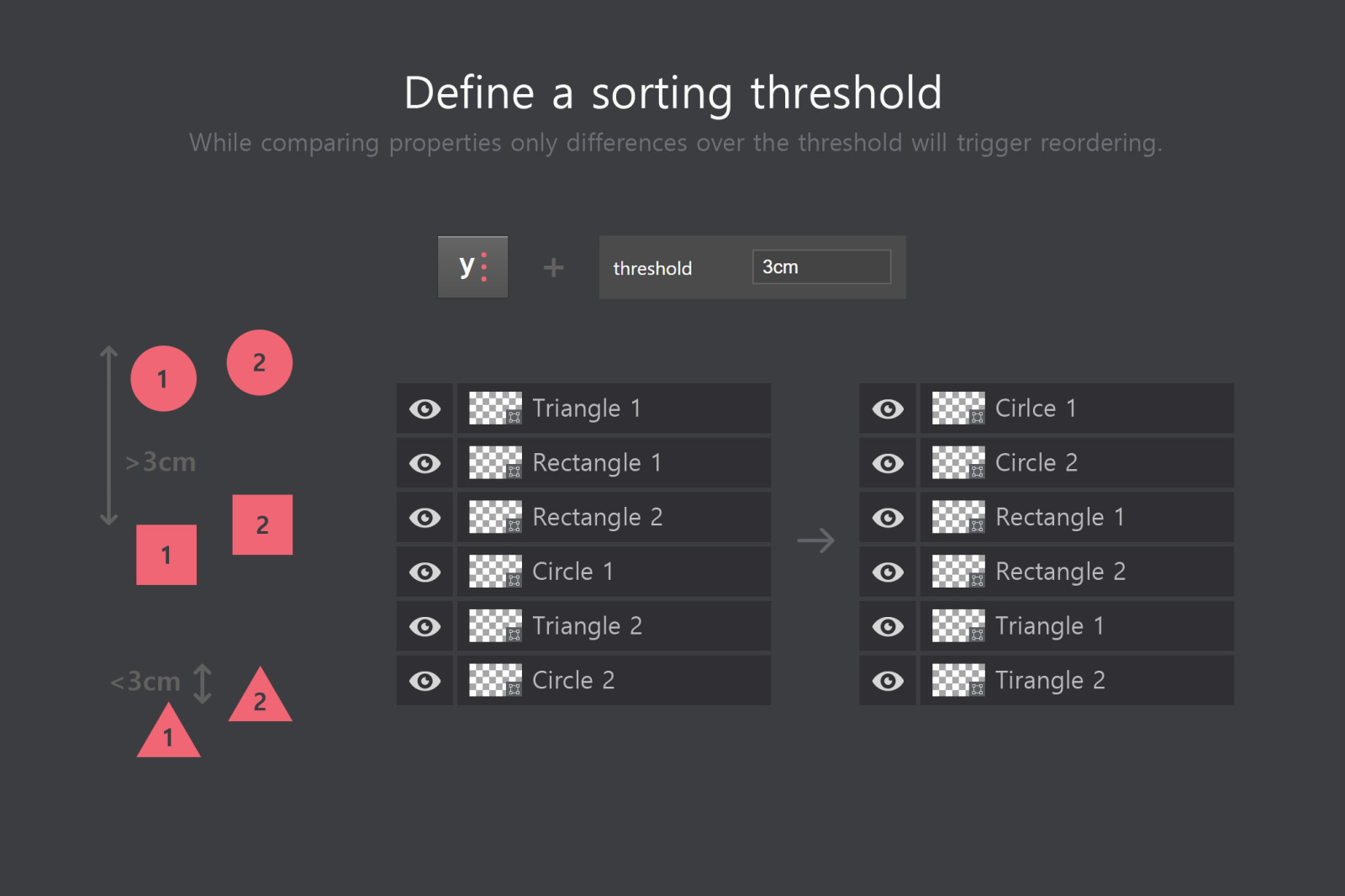Click the red circle labeled 1
1345x896 pixels.
(x=164, y=378)
